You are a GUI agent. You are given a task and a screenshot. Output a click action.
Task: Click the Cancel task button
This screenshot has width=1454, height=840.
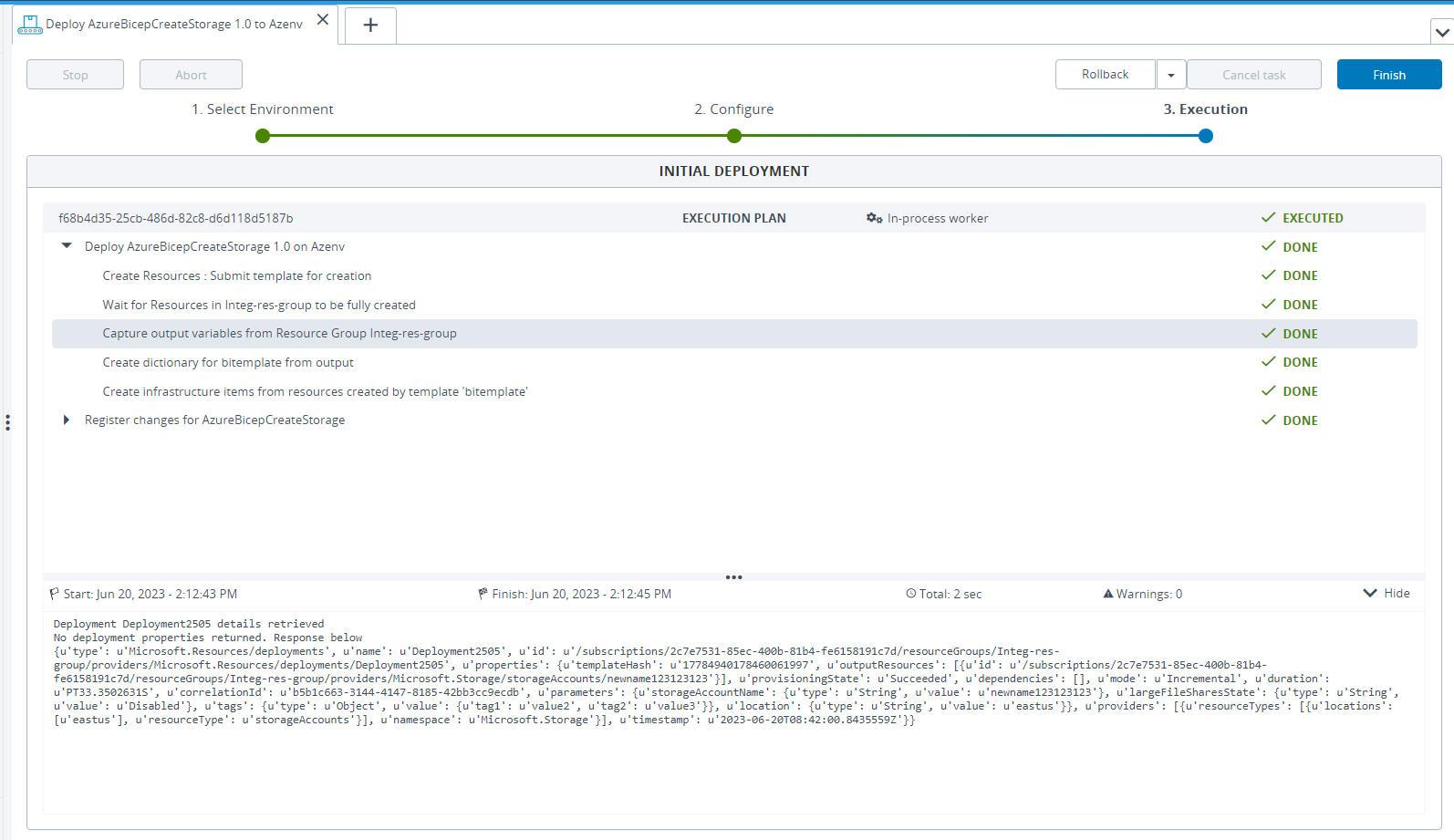pyautogui.click(x=1254, y=75)
